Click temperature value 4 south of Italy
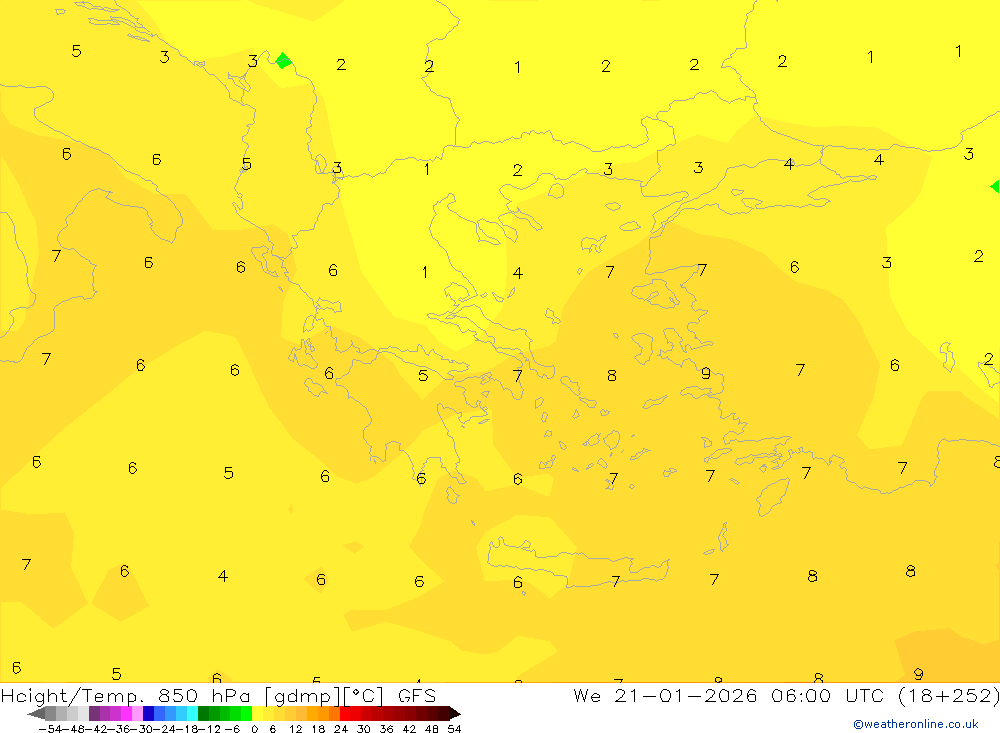 point(223,576)
